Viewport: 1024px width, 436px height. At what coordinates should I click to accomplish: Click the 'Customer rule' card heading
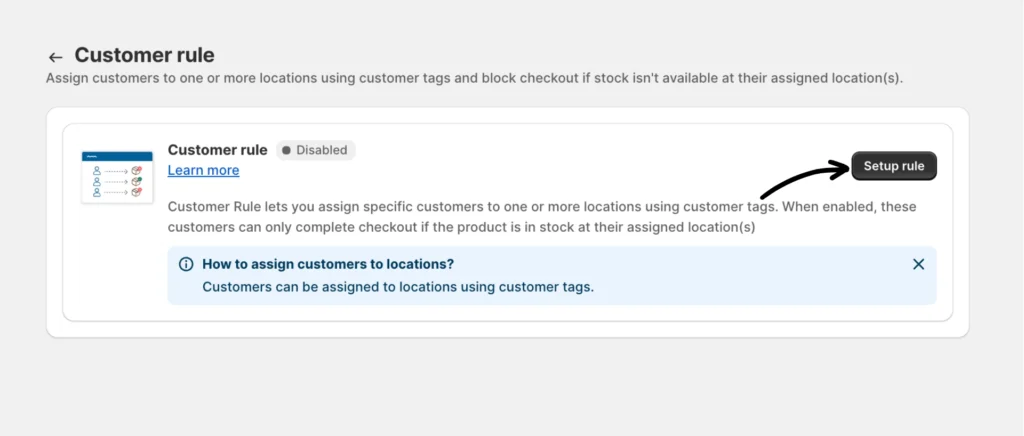[217, 150]
